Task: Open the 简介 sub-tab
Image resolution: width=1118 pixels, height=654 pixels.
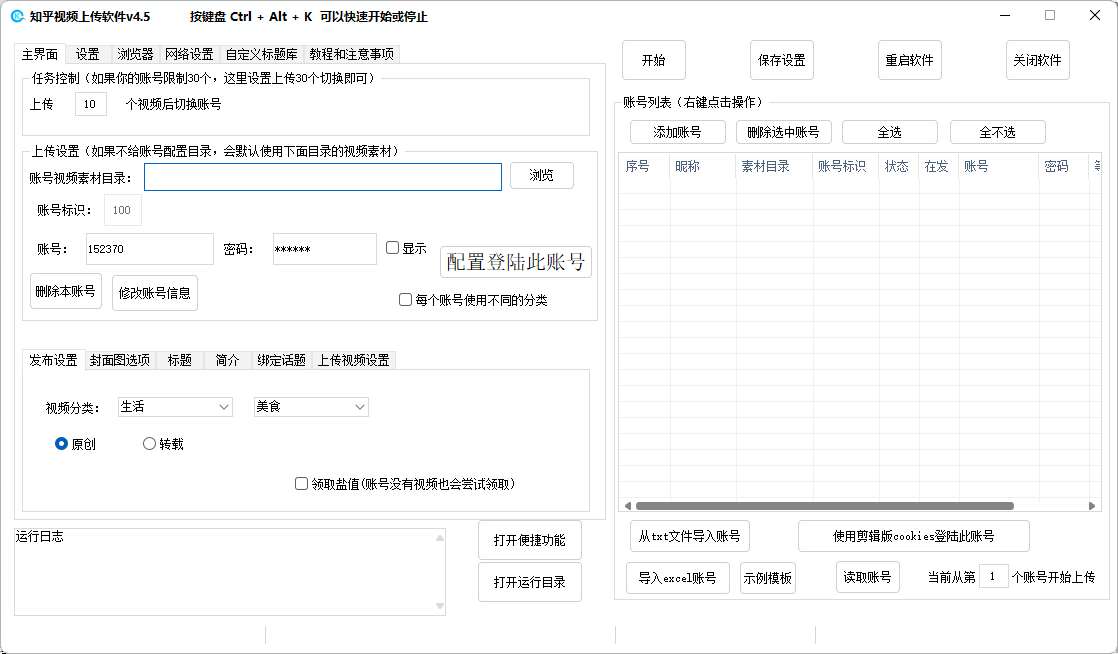Action: (x=227, y=360)
